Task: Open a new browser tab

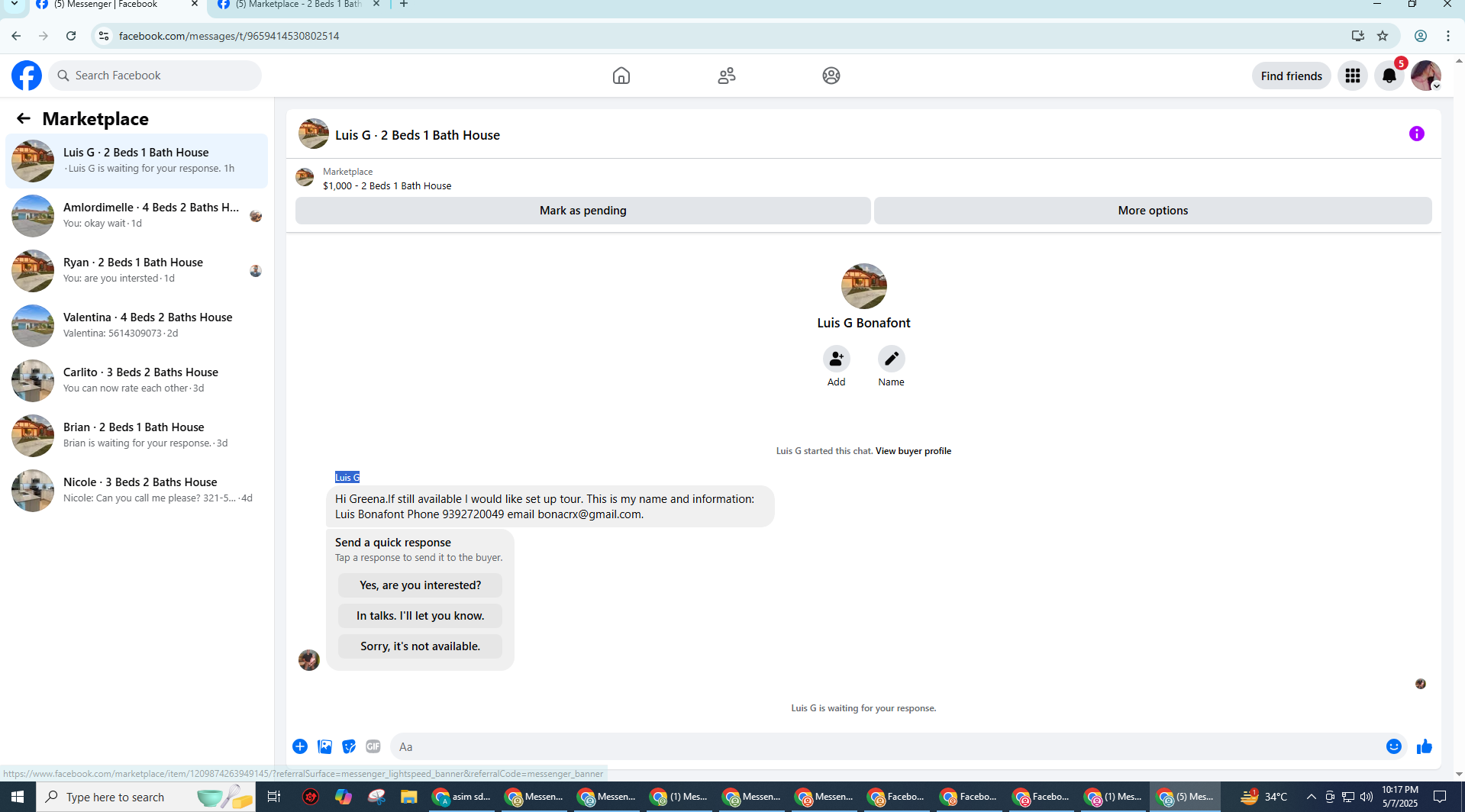Action: [x=404, y=5]
